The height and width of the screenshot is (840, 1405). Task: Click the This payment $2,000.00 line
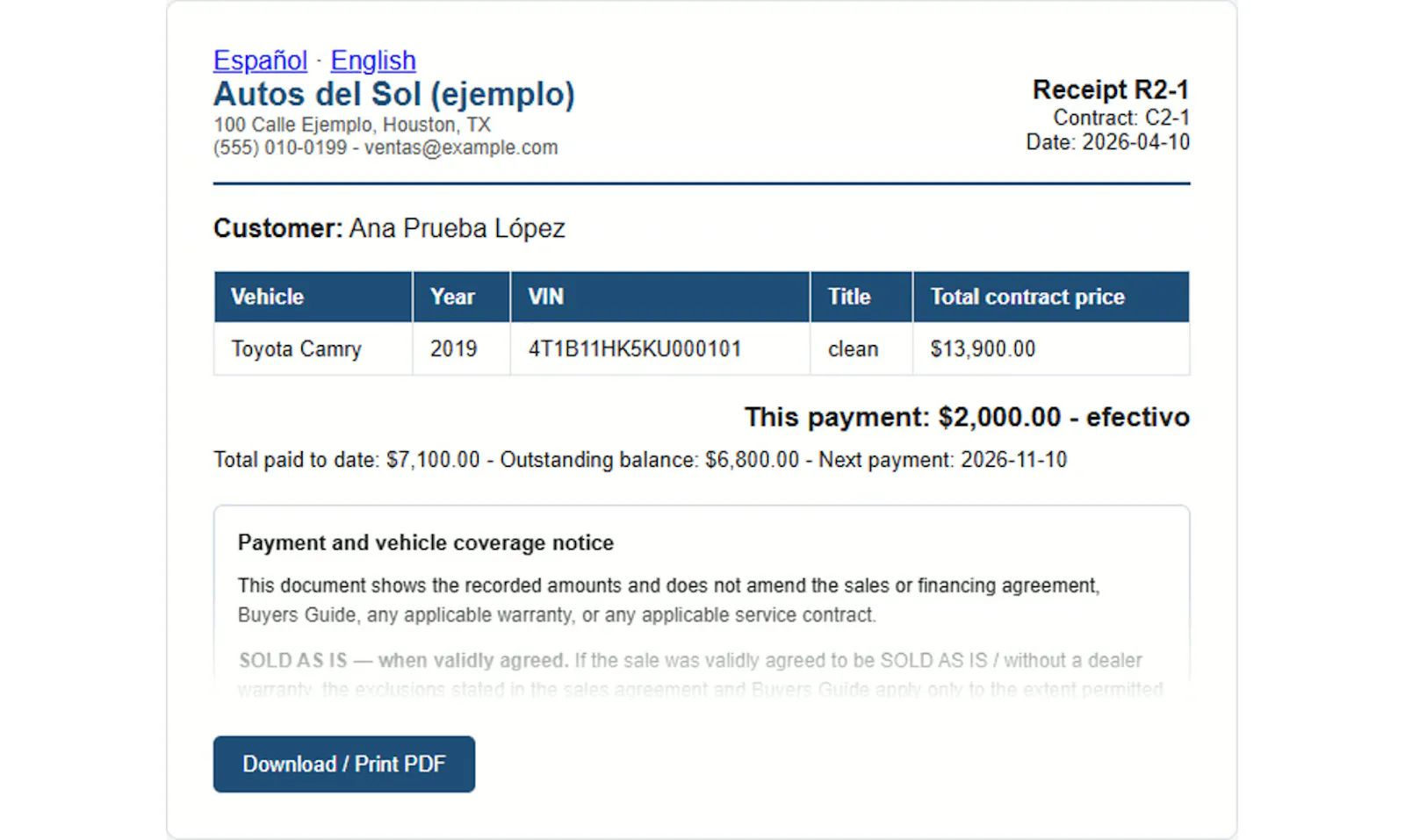click(x=967, y=417)
